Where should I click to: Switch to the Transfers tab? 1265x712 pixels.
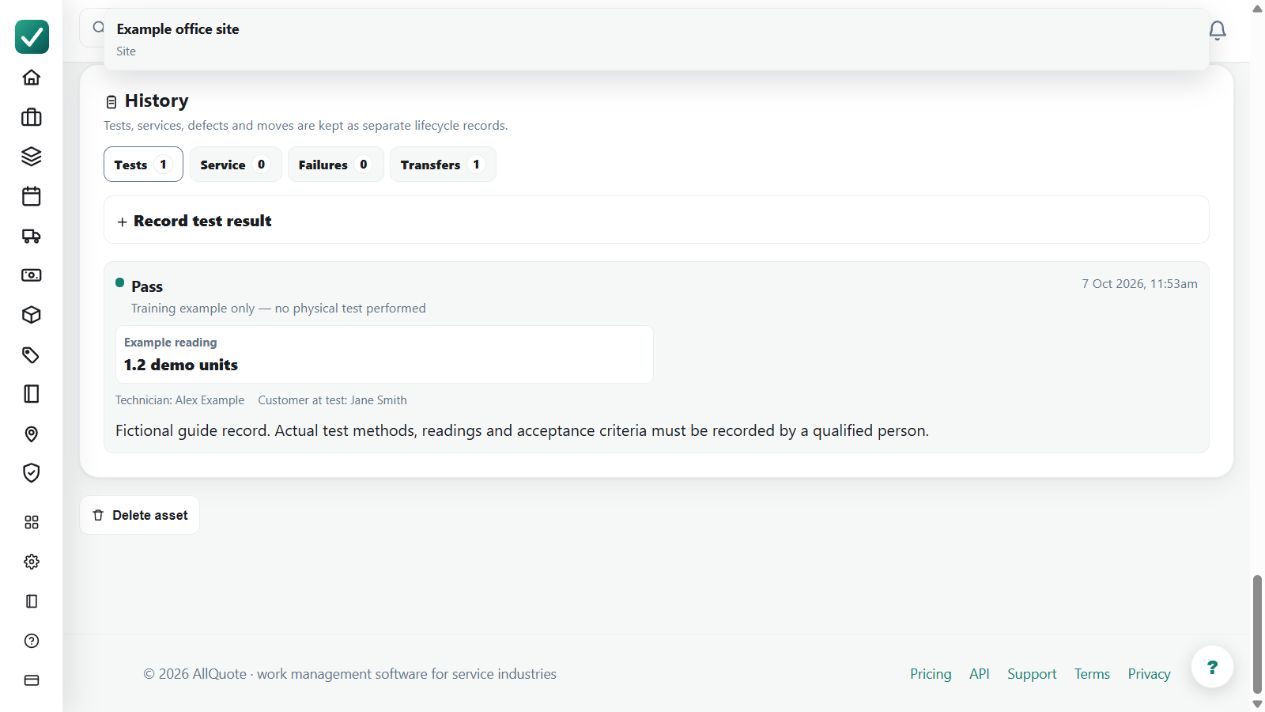click(x=442, y=164)
